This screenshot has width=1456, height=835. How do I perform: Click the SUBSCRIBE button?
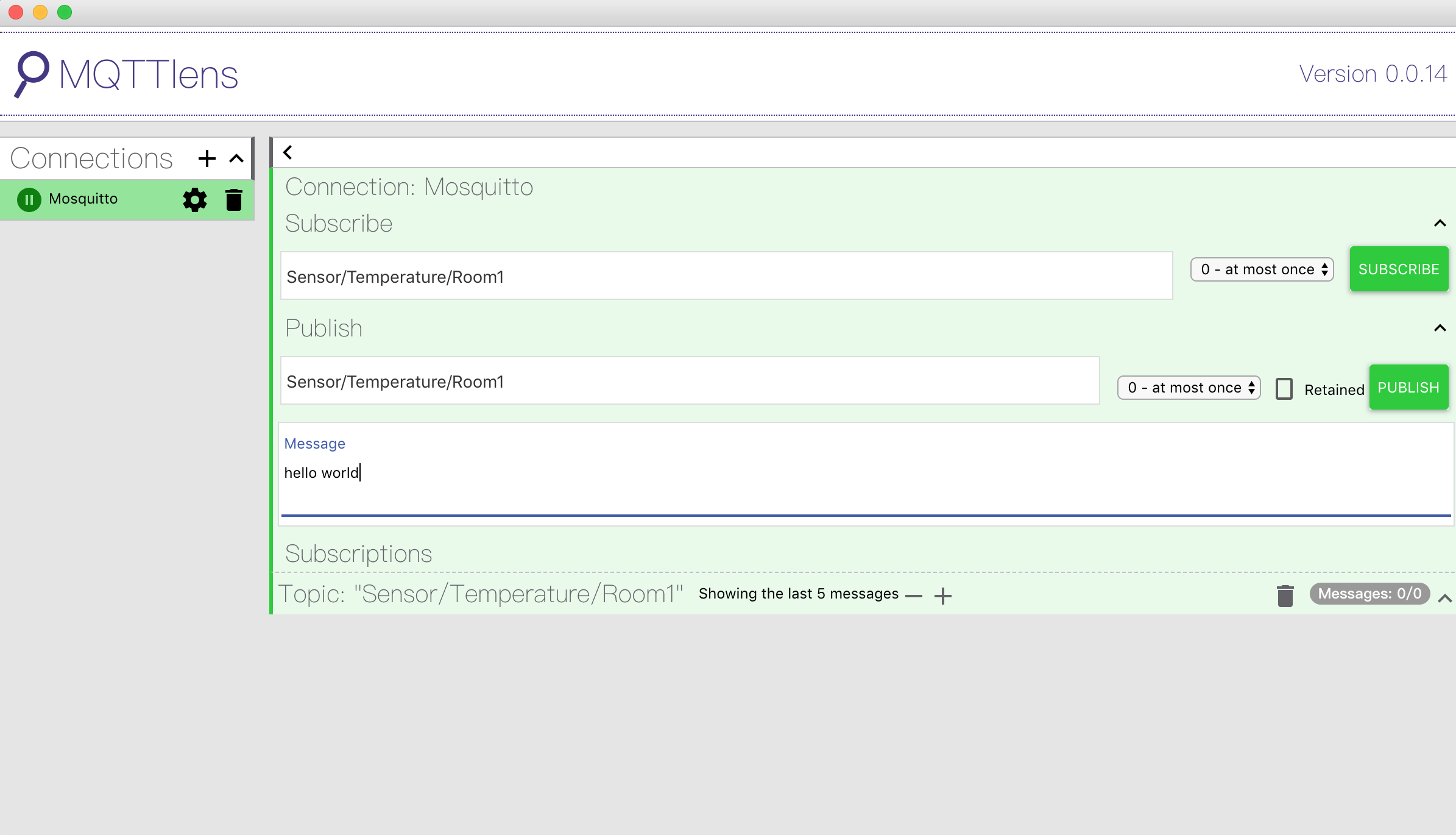tap(1399, 269)
